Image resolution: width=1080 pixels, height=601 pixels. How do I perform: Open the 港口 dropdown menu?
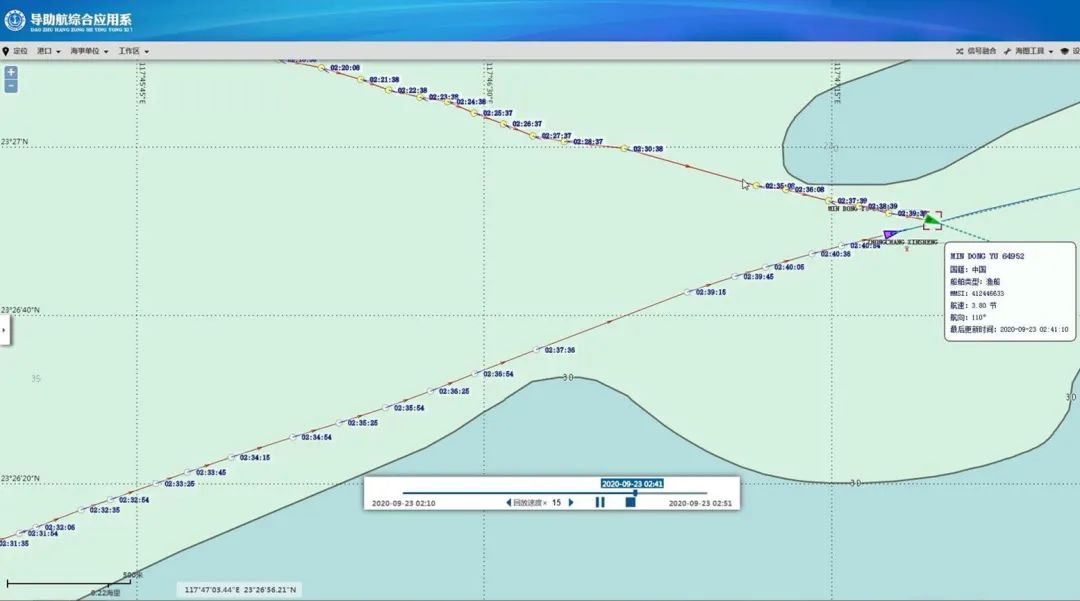48,51
